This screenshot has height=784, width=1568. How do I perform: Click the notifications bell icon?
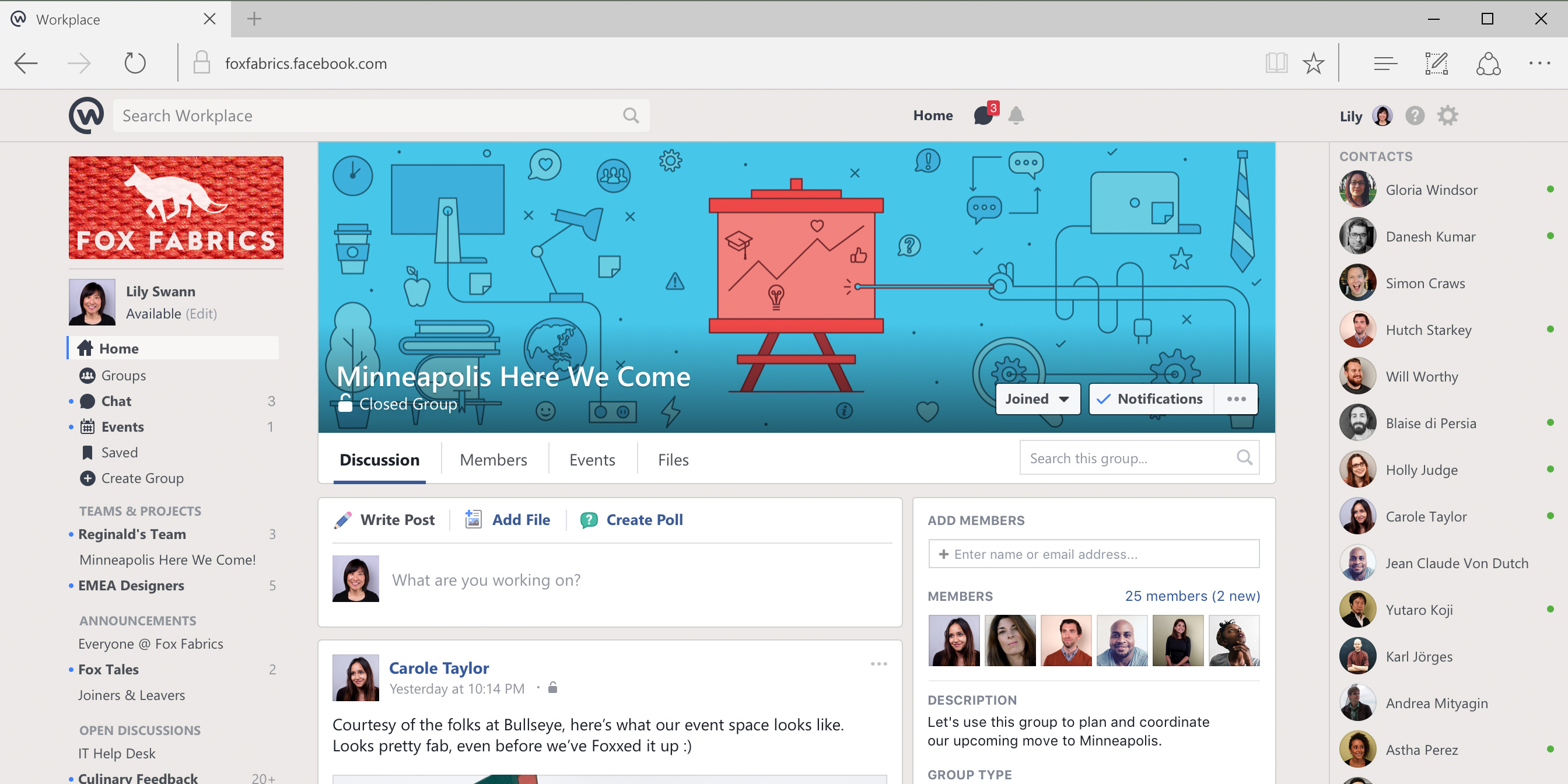[x=1016, y=115]
